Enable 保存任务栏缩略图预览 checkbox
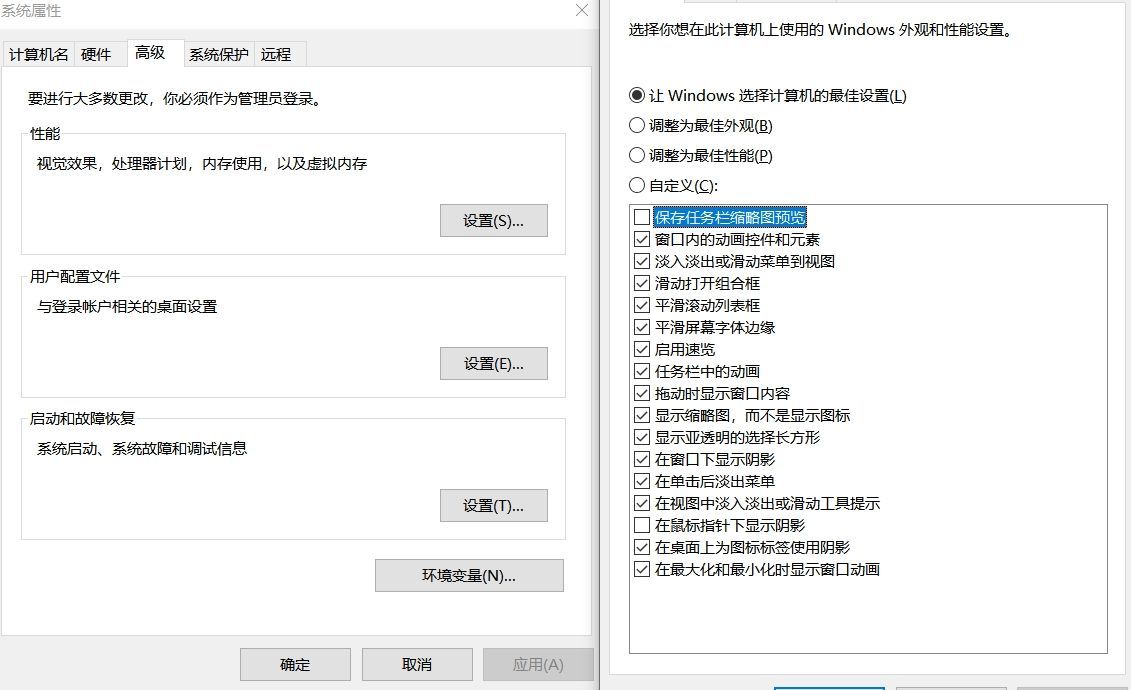This screenshot has width=1131, height=690. [x=642, y=217]
